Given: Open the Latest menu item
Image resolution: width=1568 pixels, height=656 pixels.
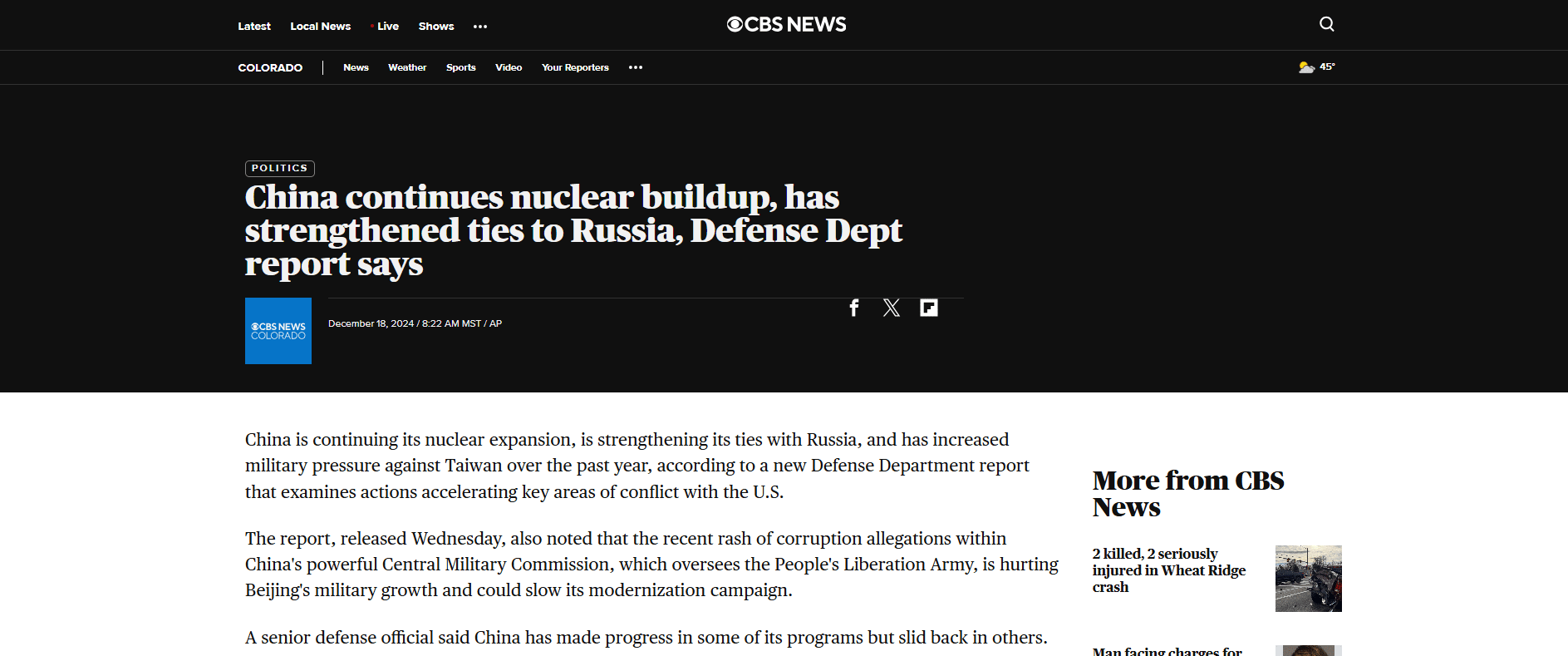Looking at the screenshot, I should (254, 27).
